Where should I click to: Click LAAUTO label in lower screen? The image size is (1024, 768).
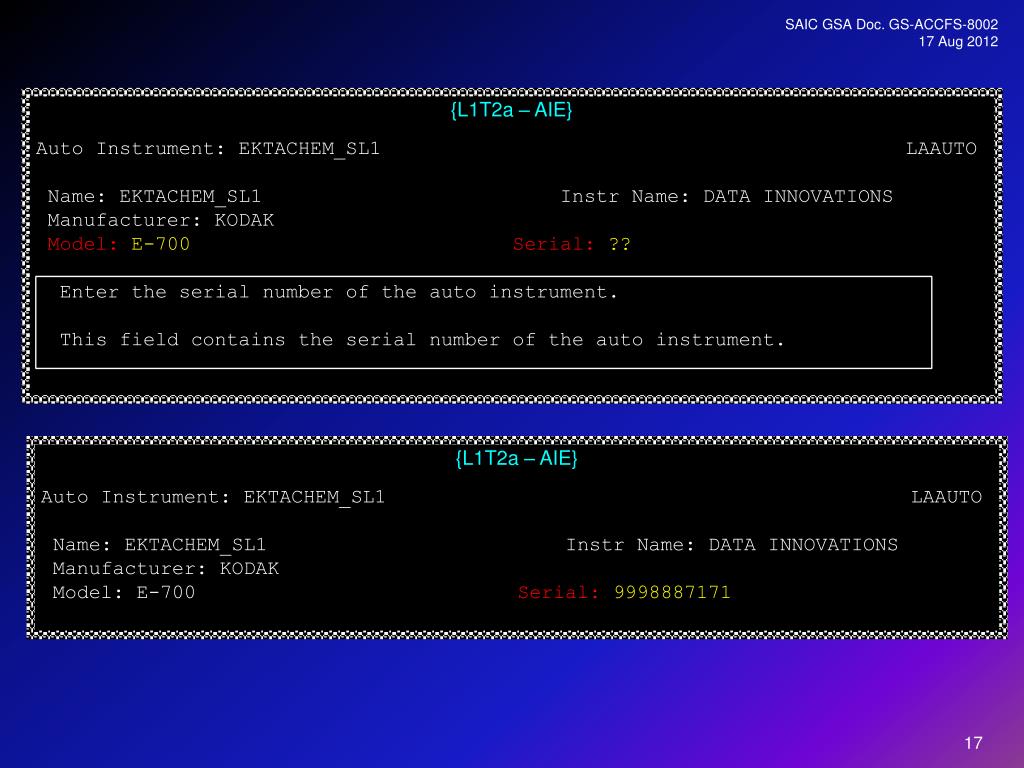946,497
